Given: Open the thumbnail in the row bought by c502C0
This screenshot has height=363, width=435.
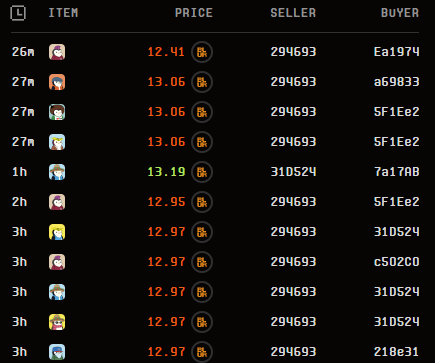Looking at the screenshot, I should pos(57,262).
